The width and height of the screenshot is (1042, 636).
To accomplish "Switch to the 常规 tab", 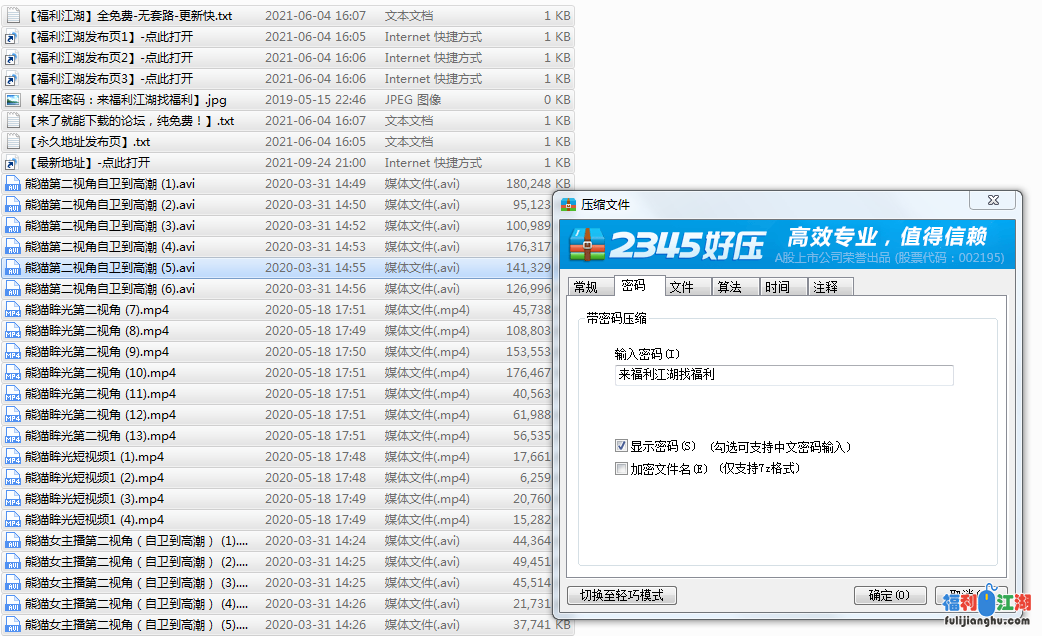I will point(586,287).
